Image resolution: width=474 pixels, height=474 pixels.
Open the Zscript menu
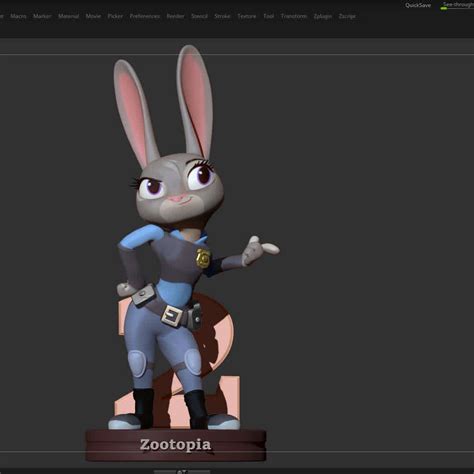click(347, 16)
